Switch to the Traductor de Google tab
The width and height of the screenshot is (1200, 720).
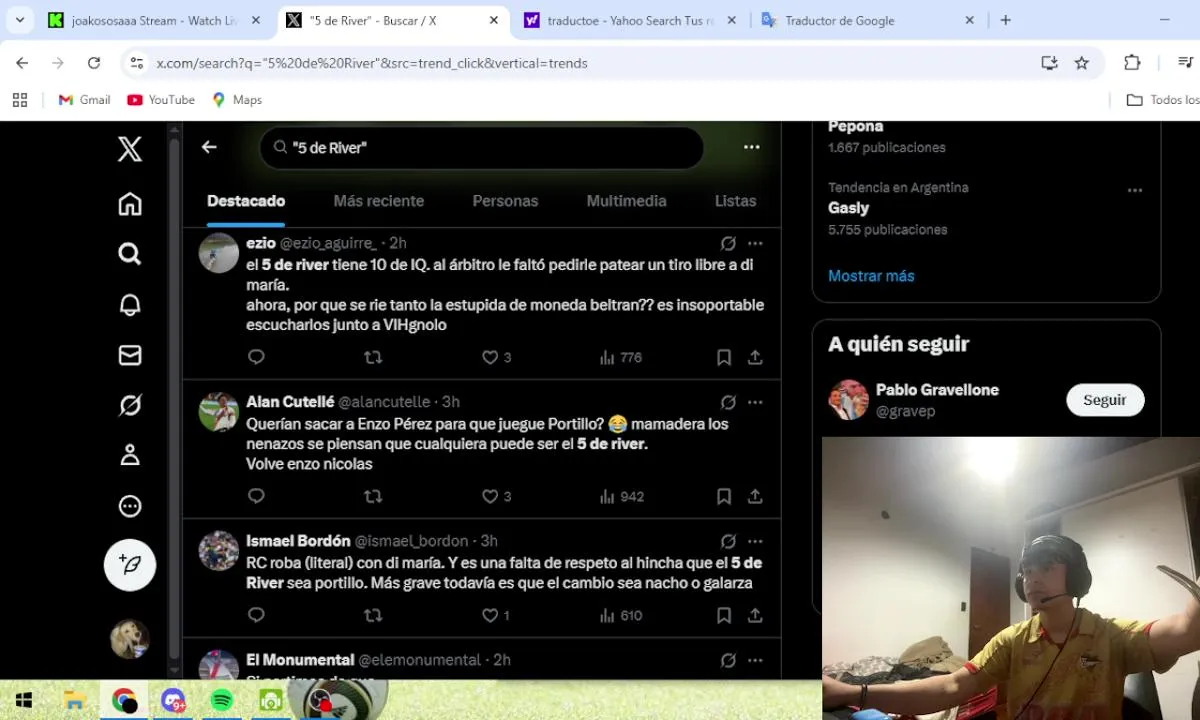(x=870, y=20)
